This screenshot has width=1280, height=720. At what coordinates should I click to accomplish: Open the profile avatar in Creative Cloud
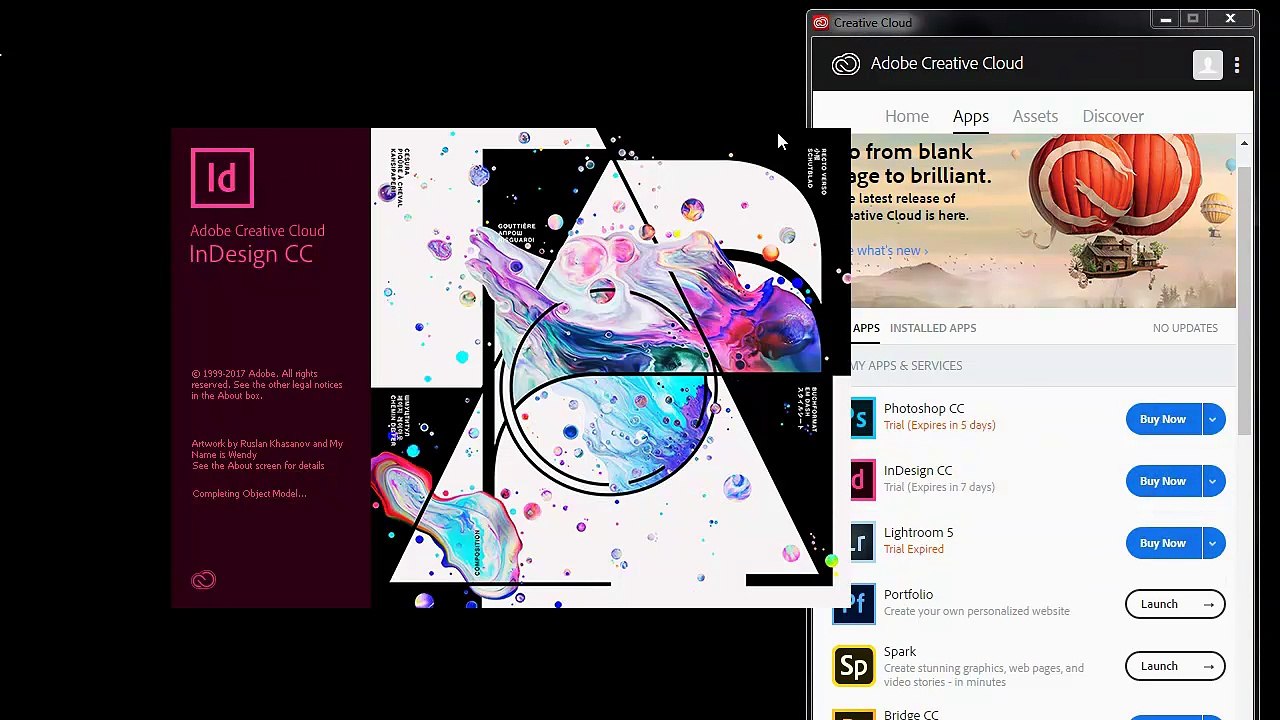[1208, 65]
